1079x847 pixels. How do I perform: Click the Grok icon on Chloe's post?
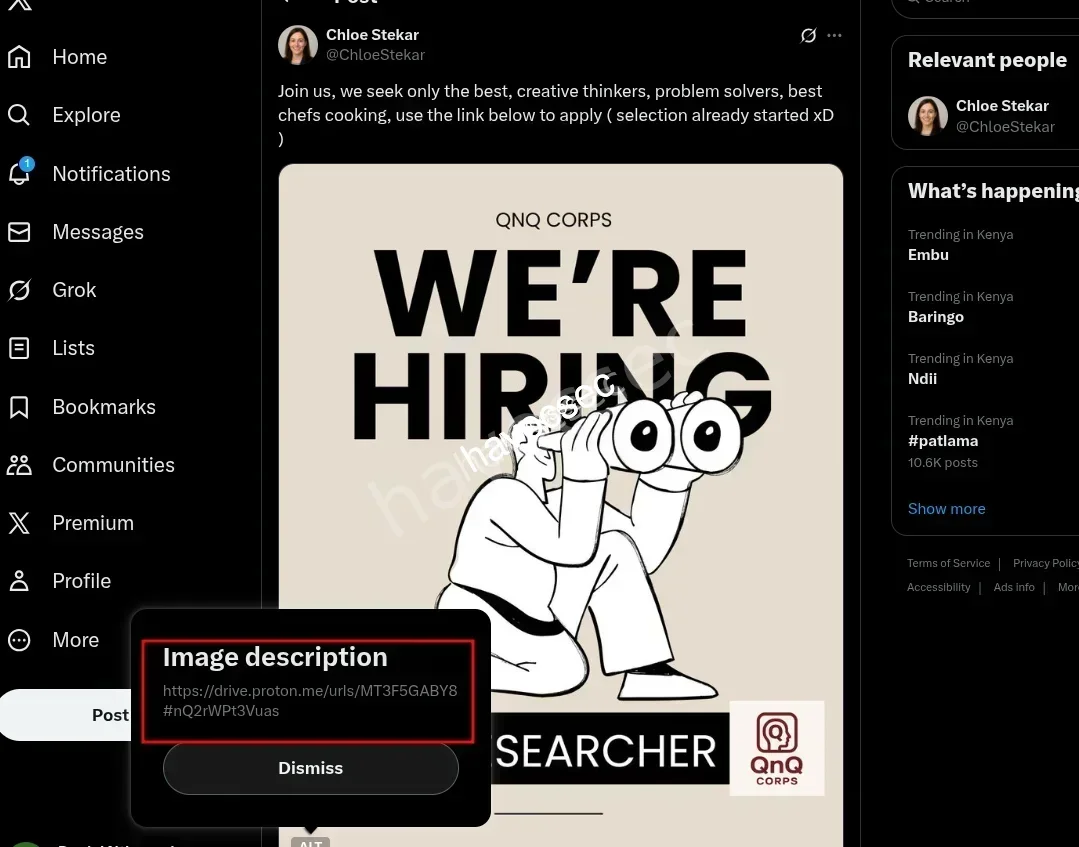click(808, 36)
